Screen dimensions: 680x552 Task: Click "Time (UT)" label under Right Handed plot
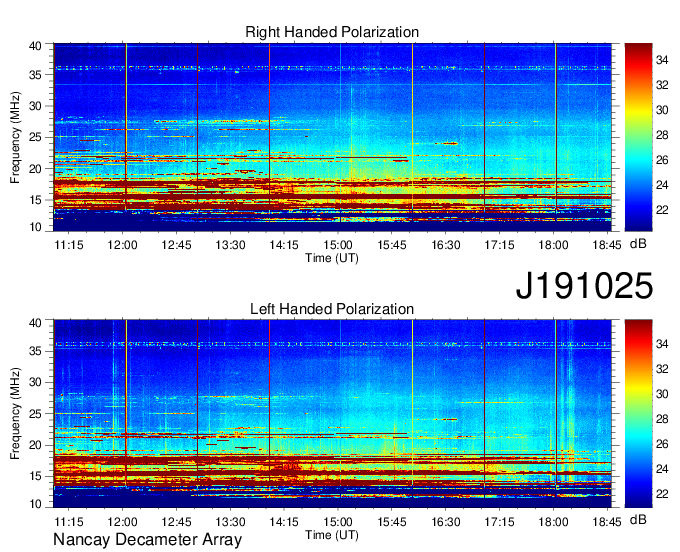(x=332, y=258)
